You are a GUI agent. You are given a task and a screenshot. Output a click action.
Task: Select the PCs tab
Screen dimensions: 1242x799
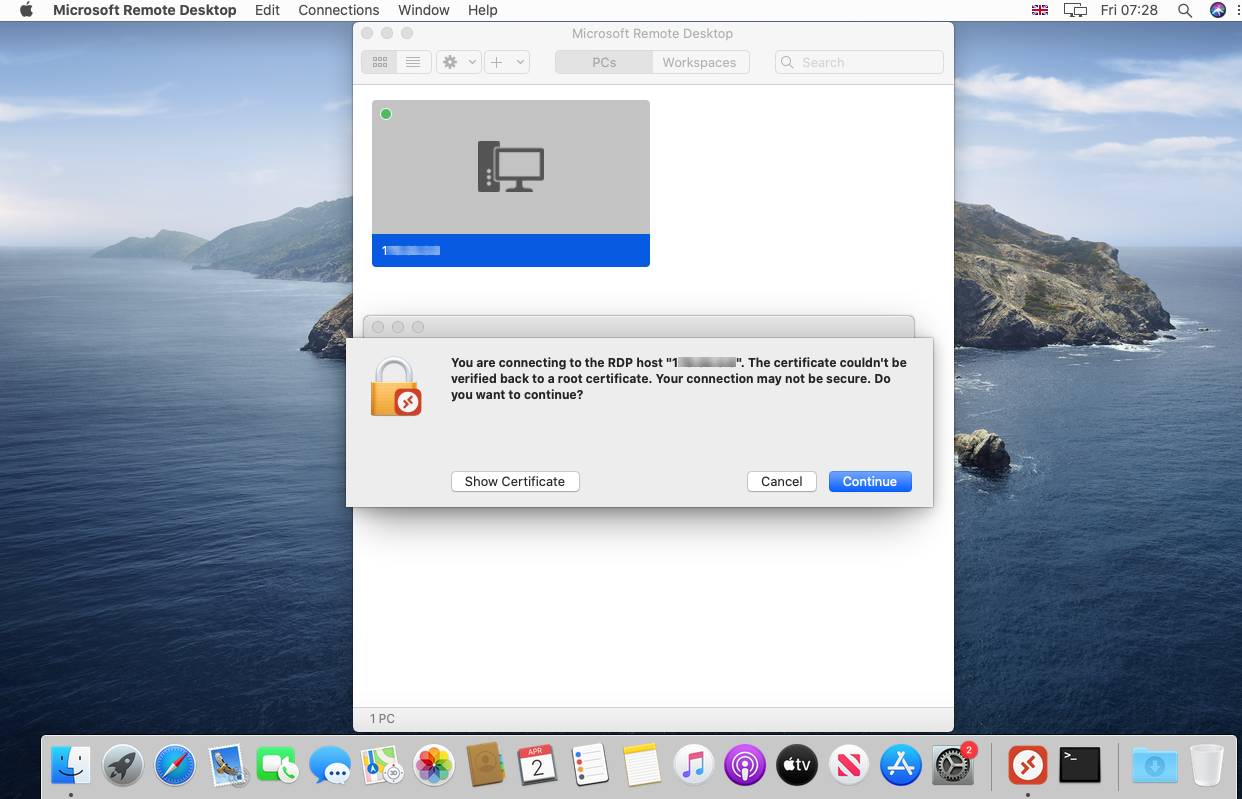coord(604,62)
